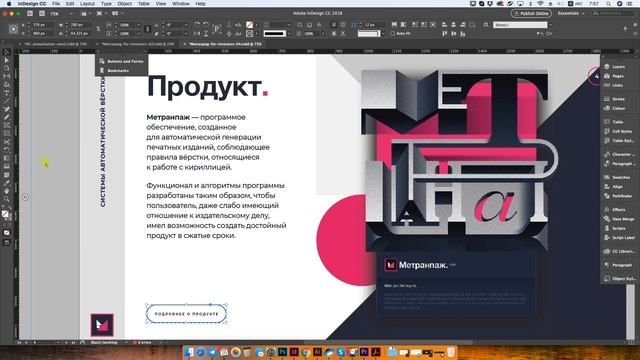Image resolution: width=640 pixels, height=360 pixels.
Task: Open the Data Merge panel
Action: coord(619,219)
